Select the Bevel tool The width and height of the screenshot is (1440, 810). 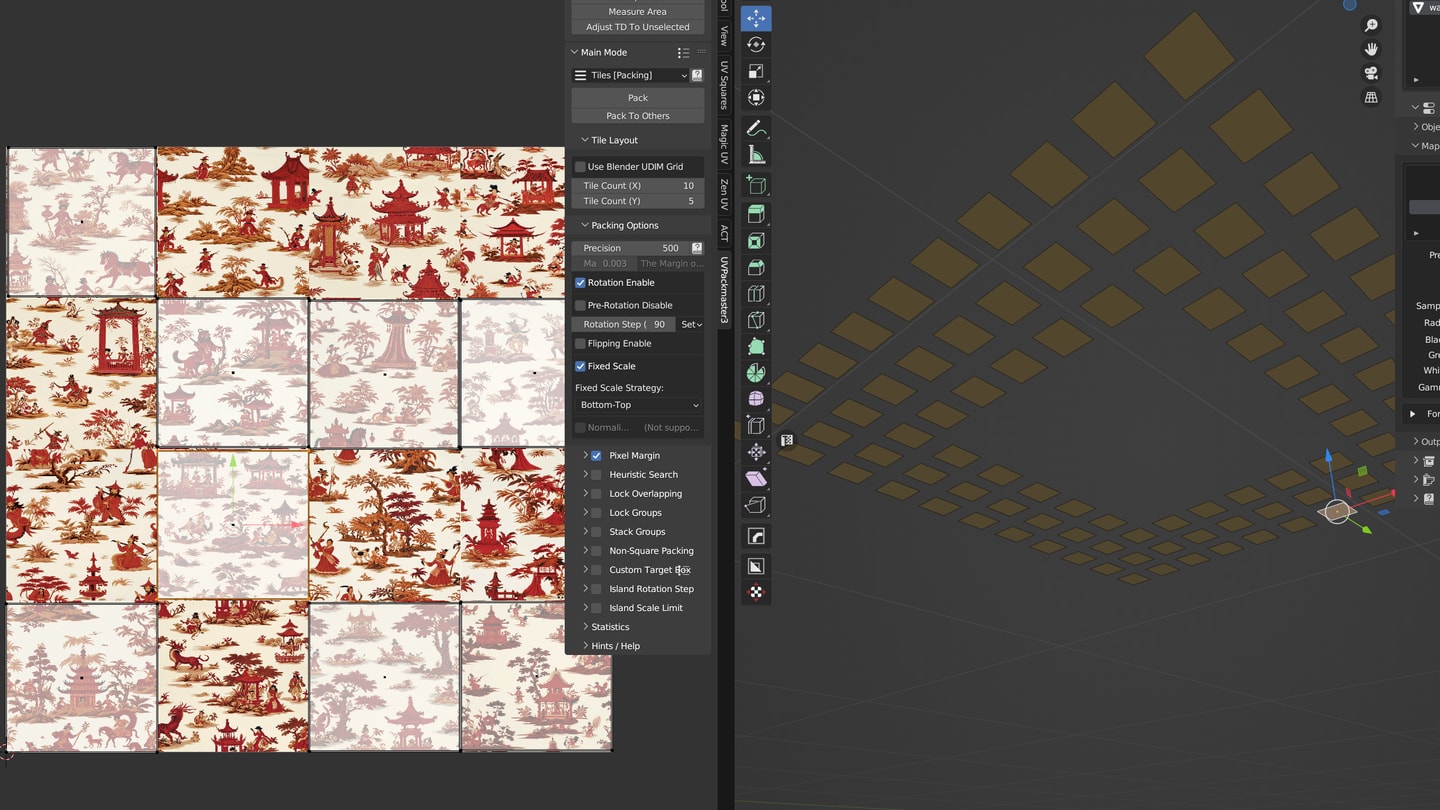(x=756, y=267)
